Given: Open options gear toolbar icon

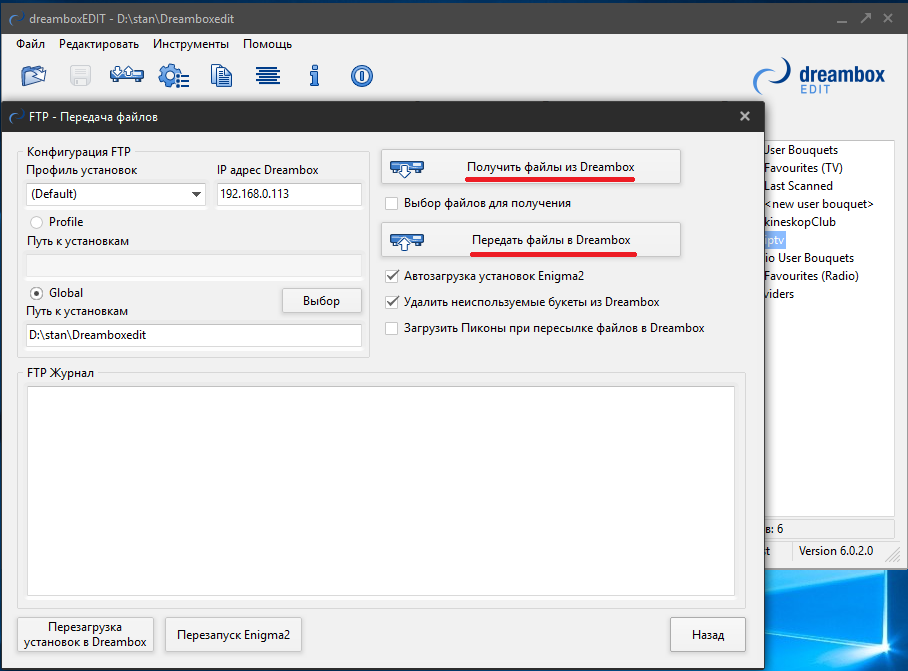Looking at the screenshot, I should 174,76.
